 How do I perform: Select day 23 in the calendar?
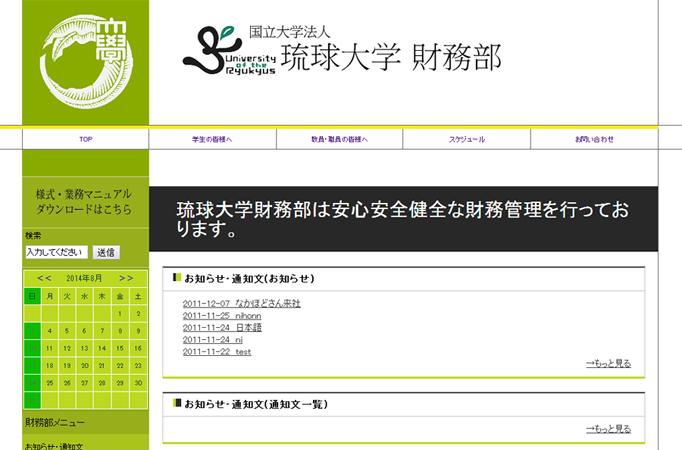pos(138,366)
